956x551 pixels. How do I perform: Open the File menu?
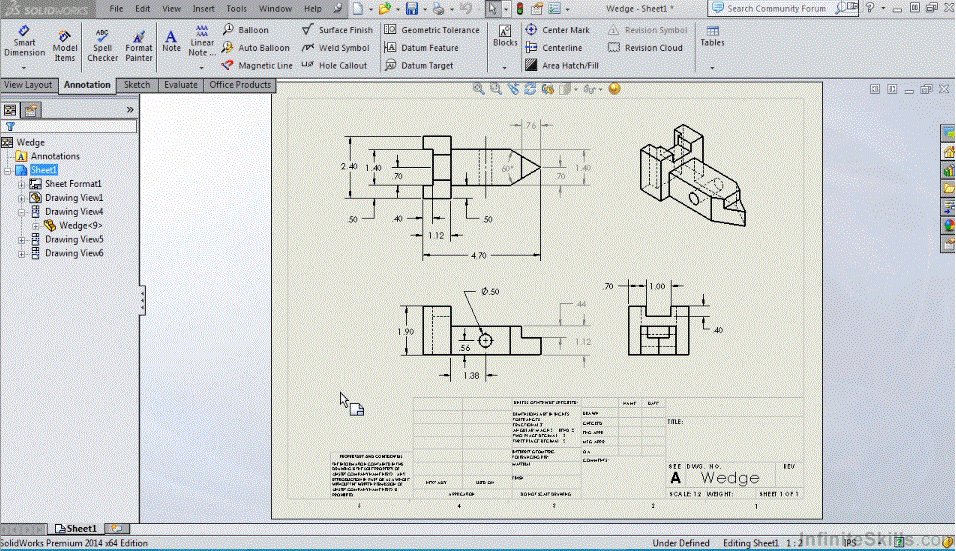point(116,9)
